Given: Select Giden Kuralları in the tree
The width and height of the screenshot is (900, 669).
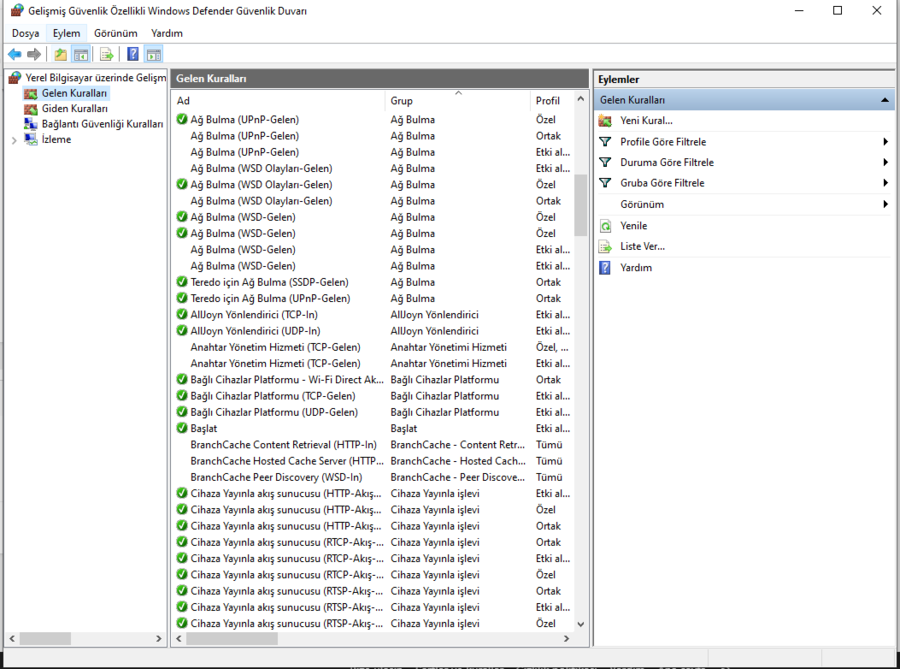Looking at the screenshot, I should (x=74, y=108).
